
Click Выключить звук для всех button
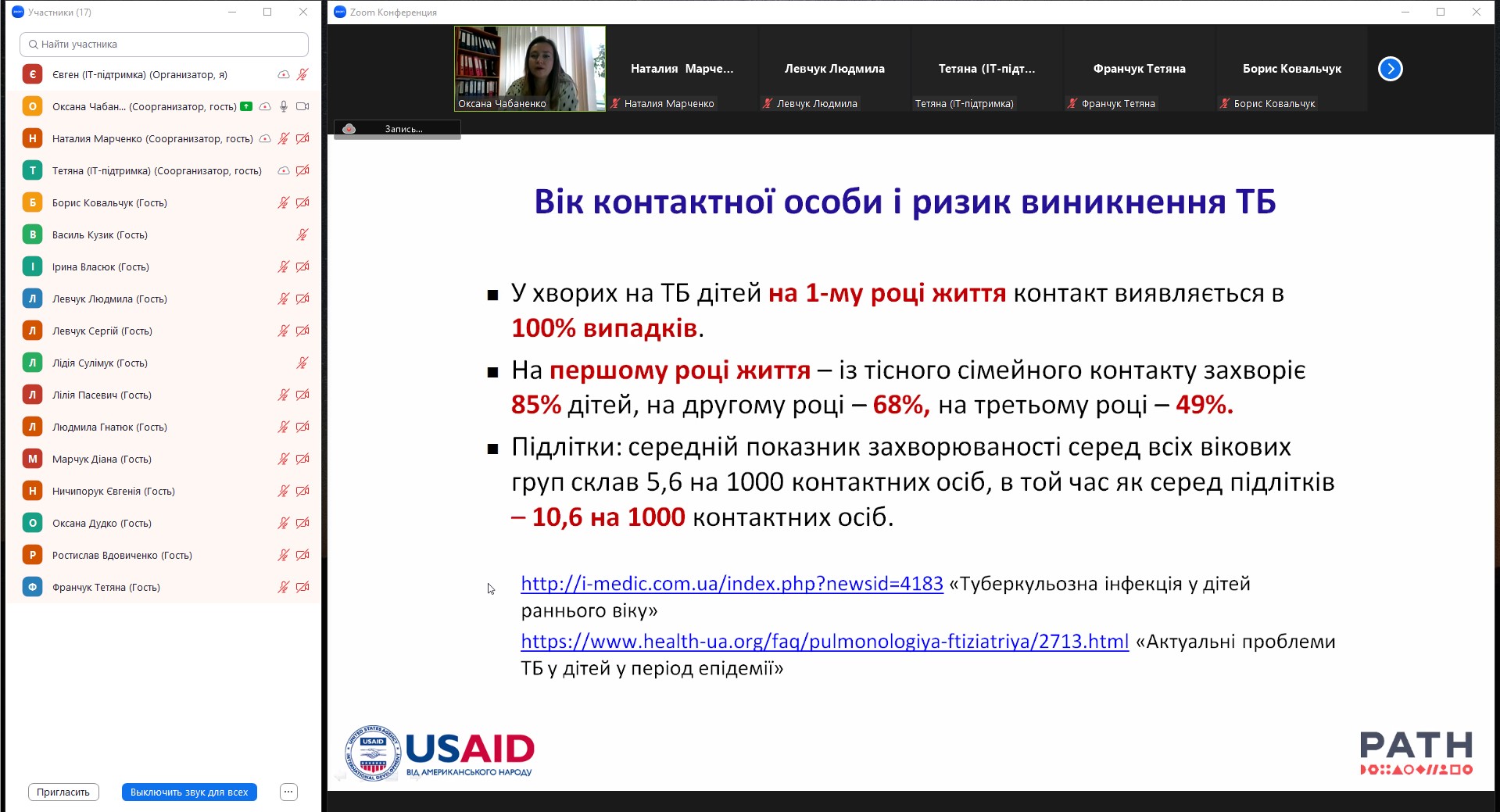[189, 792]
